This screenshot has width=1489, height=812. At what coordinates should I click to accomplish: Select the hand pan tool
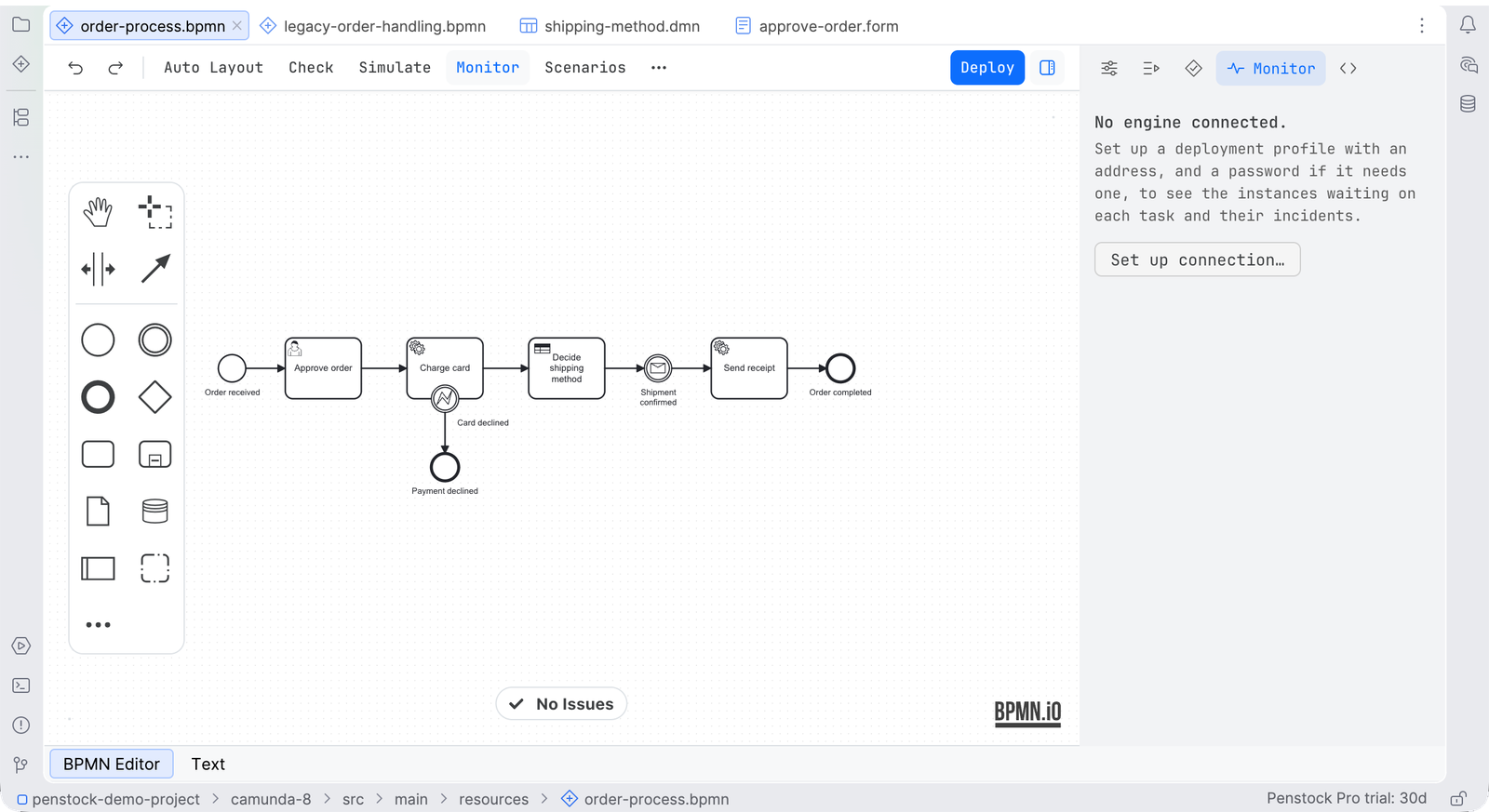[x=98, y=212]
